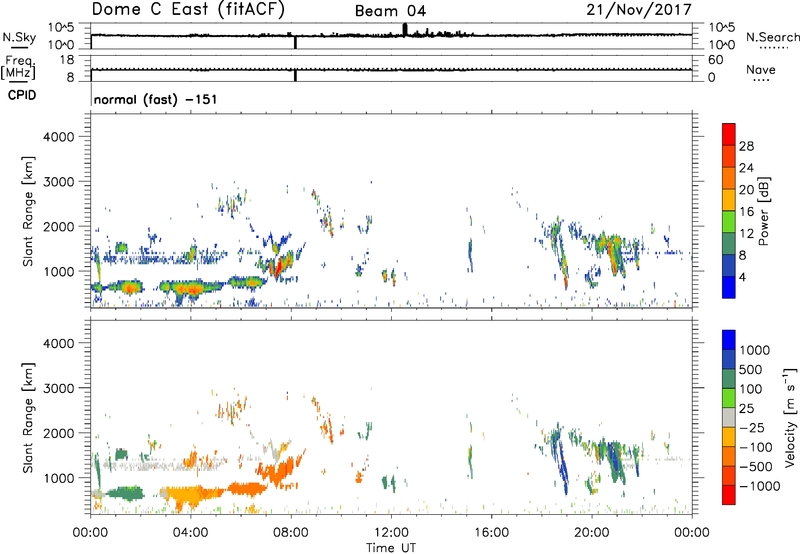Viewport: 800px width, 554px height.
Task: Click the "12" tick on the power scale
Action: [x=746, y=234]
